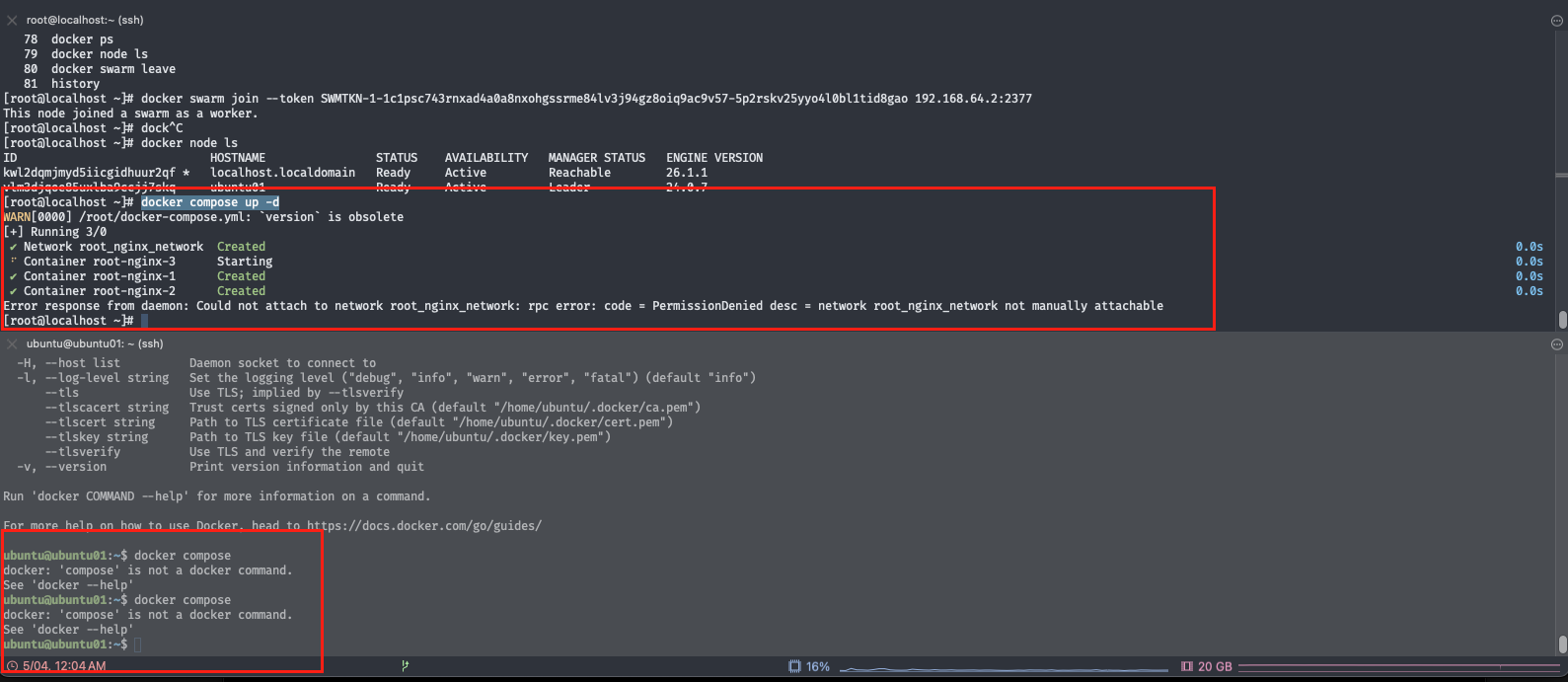
Task: Click the root@localhost pane title
Action: [x=85, y=20]
